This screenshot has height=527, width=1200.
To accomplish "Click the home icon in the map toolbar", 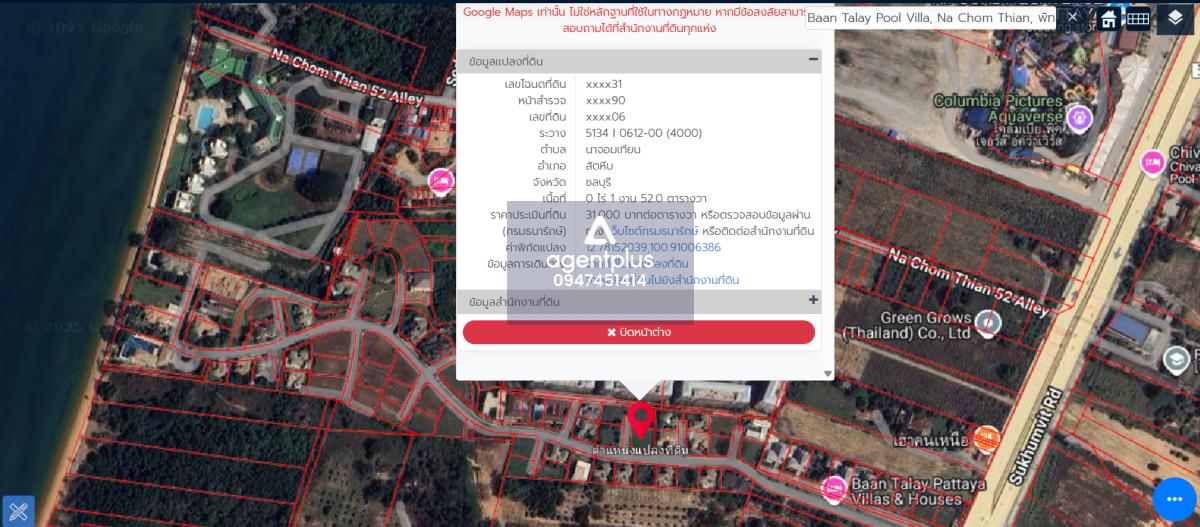I will (1108, 18).
